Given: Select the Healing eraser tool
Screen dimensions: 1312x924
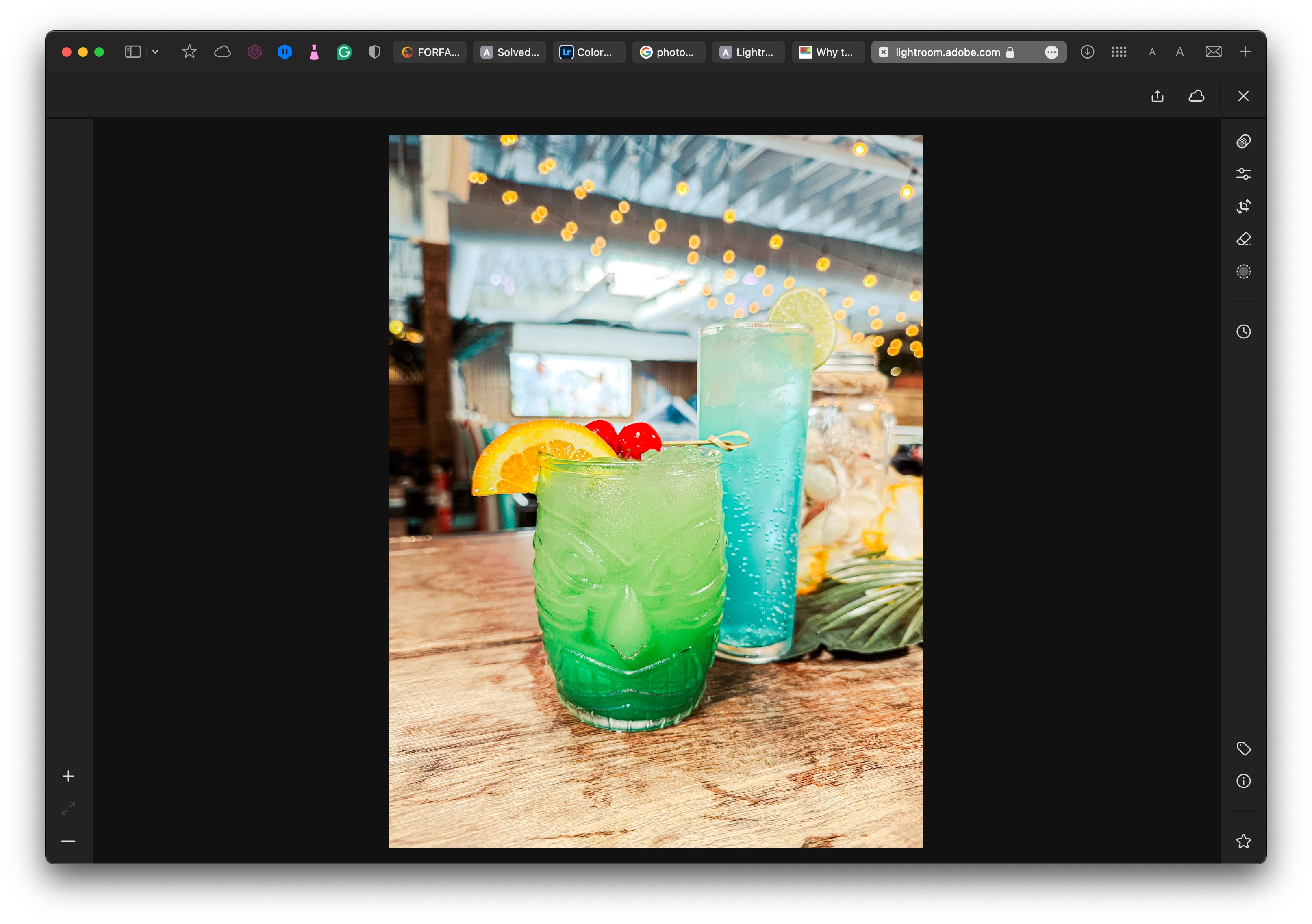Looking at the screenshot, I should [1243, 239].
